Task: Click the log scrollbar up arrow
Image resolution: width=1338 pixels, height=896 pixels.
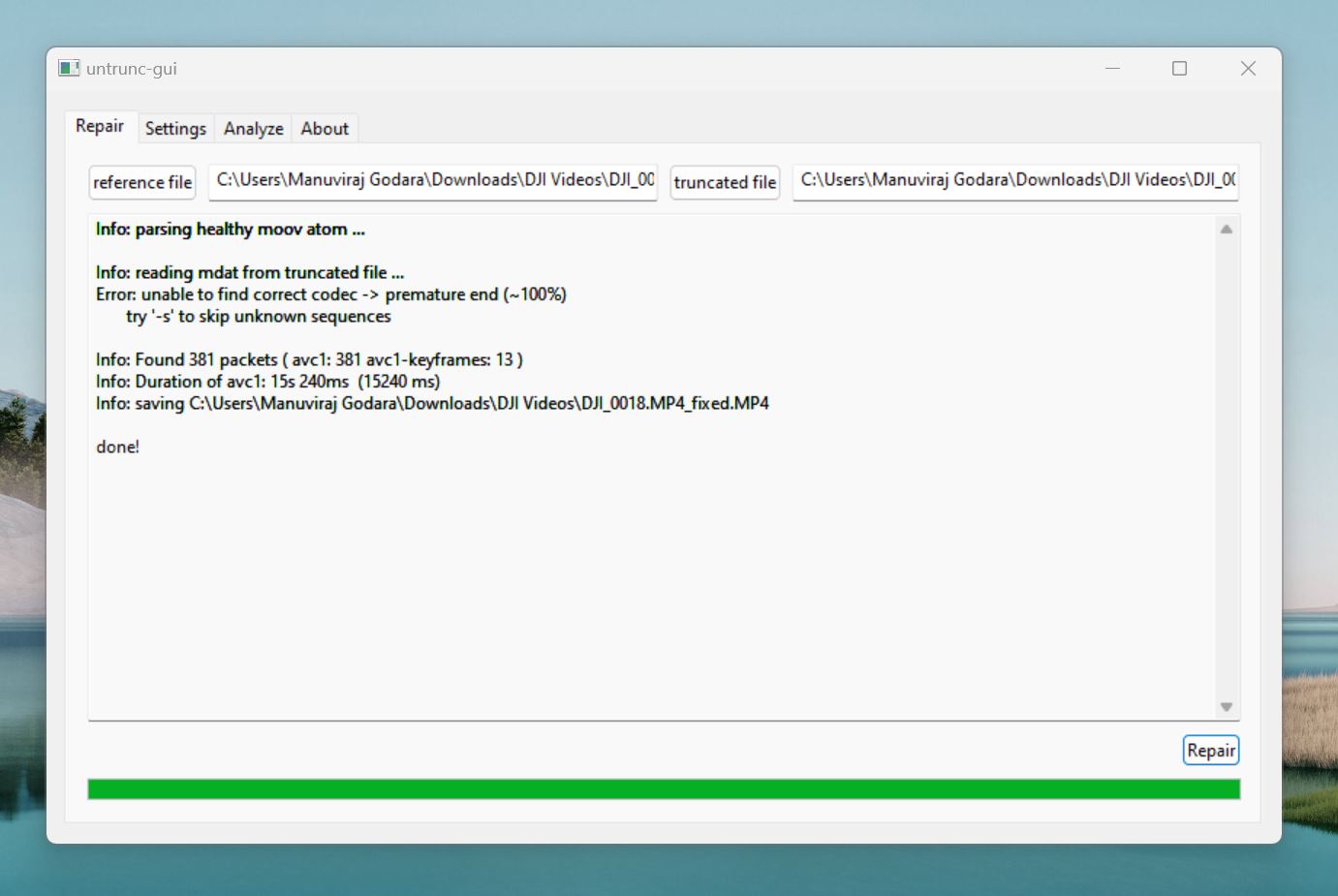Action: point(1227,230)
